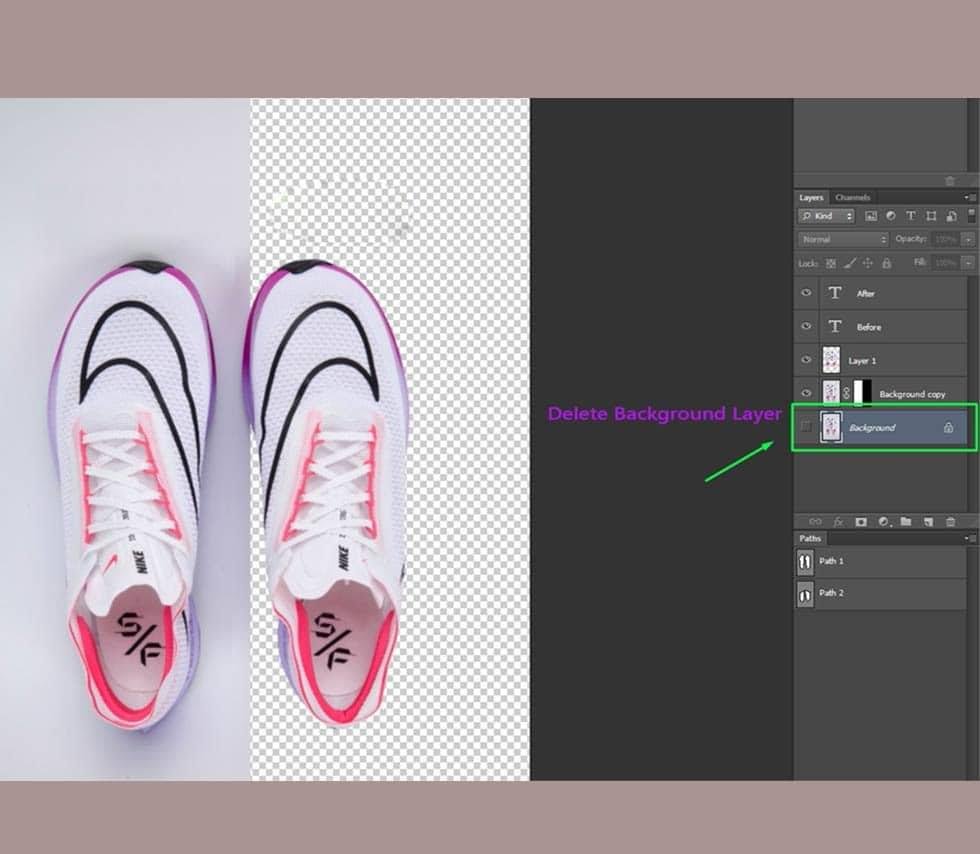Viewport: 980px width, 854px height.
Task: Click the Background layer thumbnail
Action: click(831, 428)
